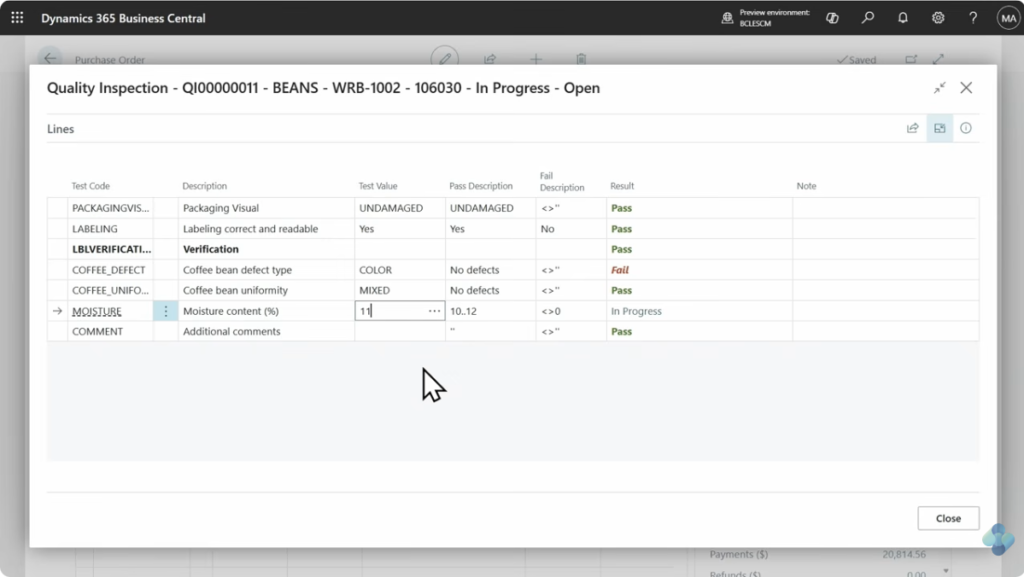Image resolution: width=1024 pixels, height=577 pixels.
Task: Select the LABELING test code cell
Action: point(110,229)
